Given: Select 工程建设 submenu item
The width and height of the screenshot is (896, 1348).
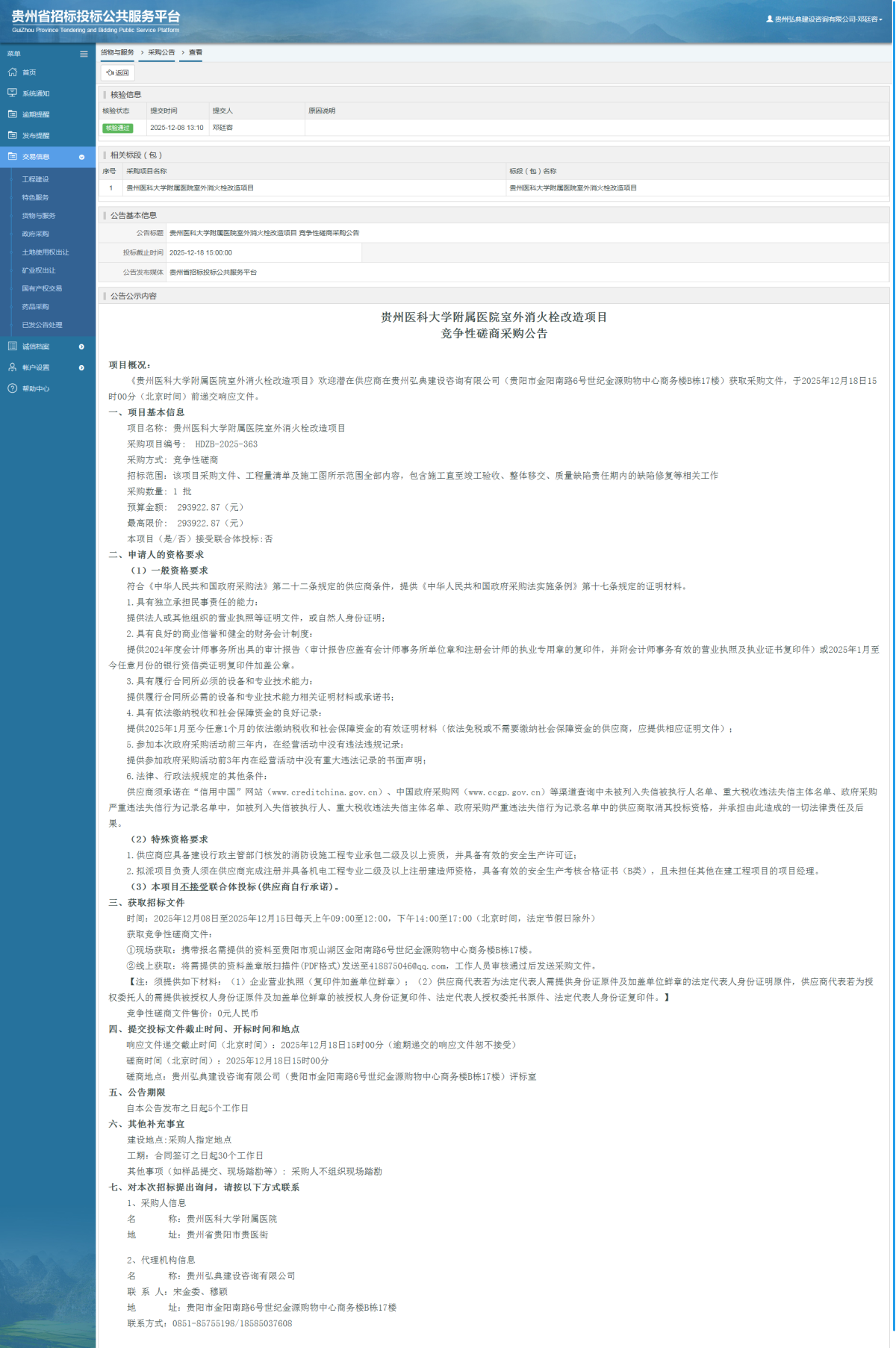Looking at the screenshot, I should [x=35, y=179].
